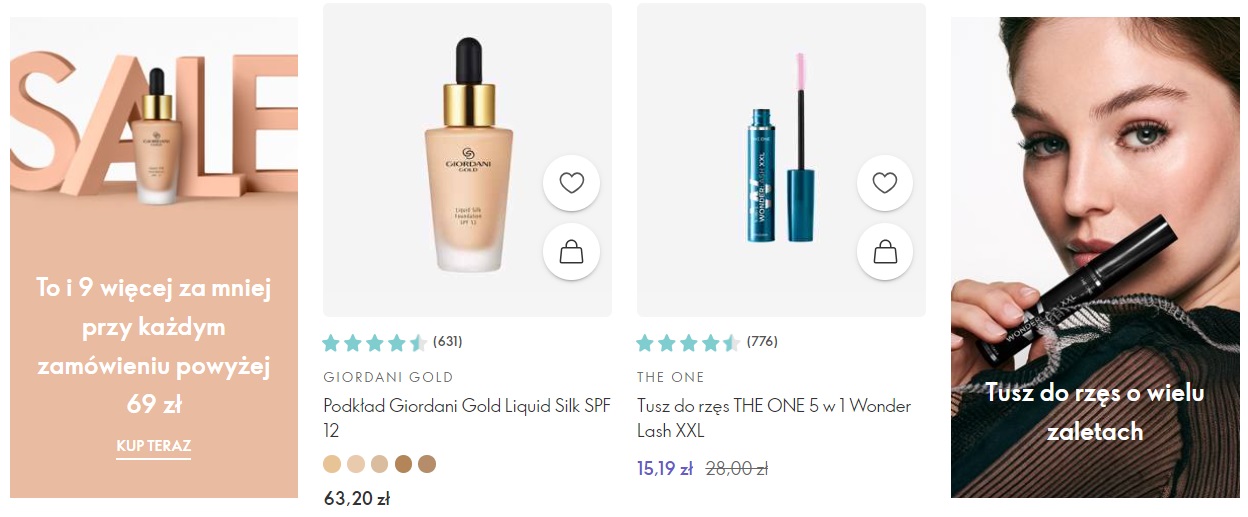This screenshot has height=517, width=1248.
Task: View the (776) reviews count
Action: click(x=762, y=342)
